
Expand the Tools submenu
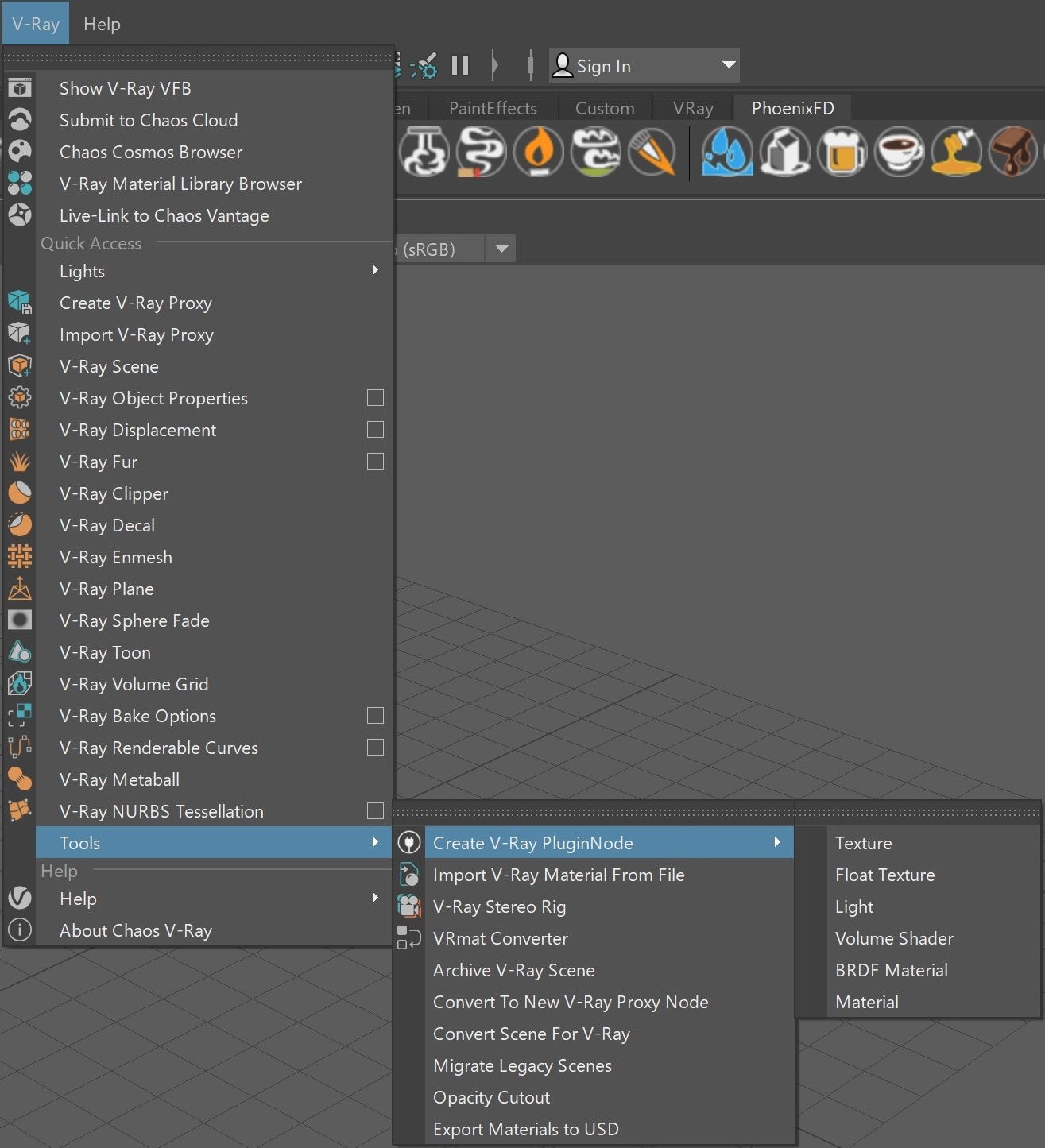tap(215, 843)
